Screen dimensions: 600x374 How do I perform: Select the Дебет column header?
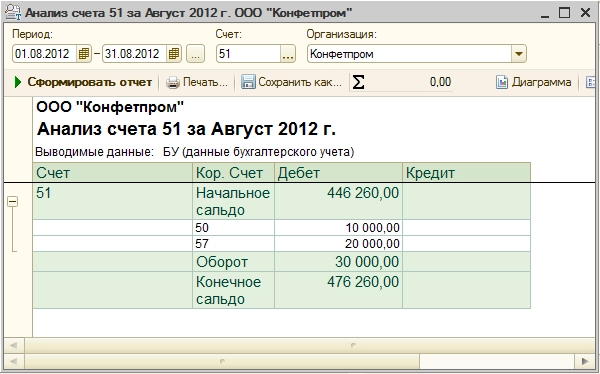click(x=338, y=173)
